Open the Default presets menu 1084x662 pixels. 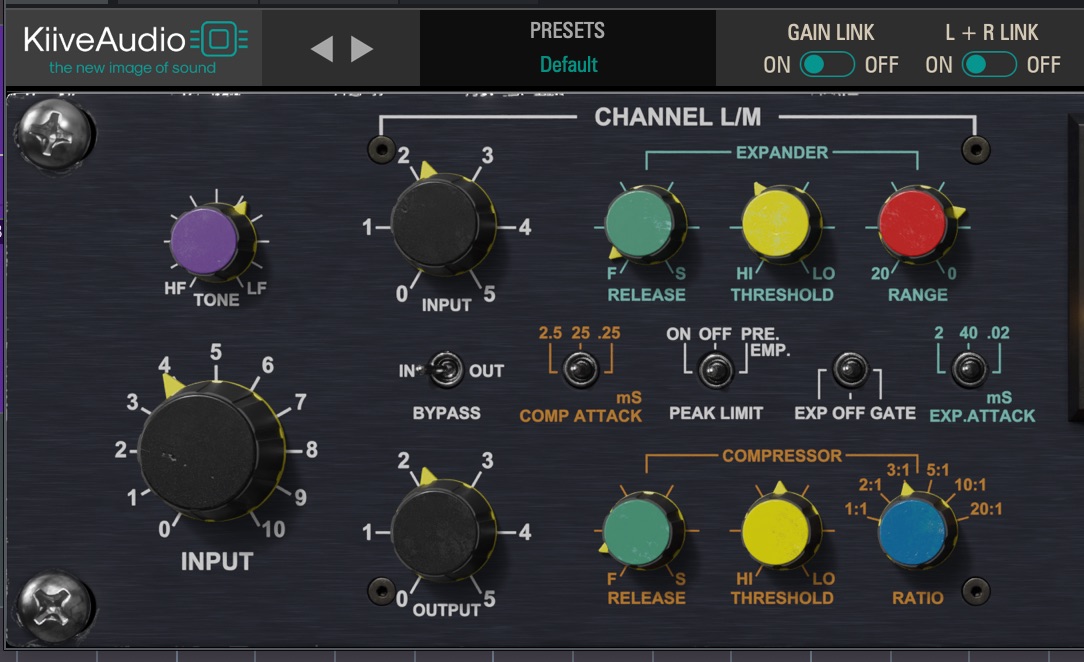coord(568,65)
